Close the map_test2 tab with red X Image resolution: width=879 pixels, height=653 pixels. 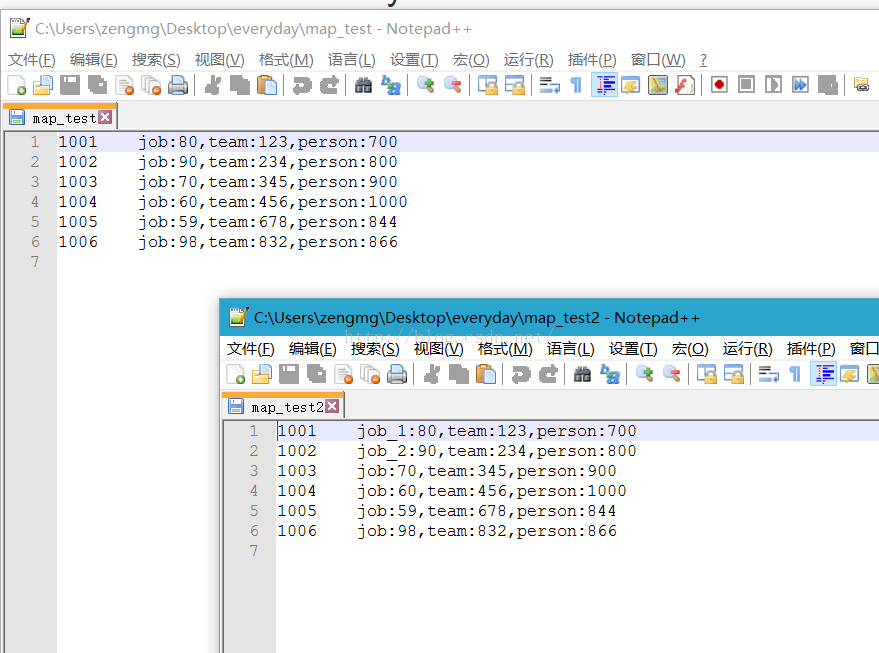pos(332,406)
